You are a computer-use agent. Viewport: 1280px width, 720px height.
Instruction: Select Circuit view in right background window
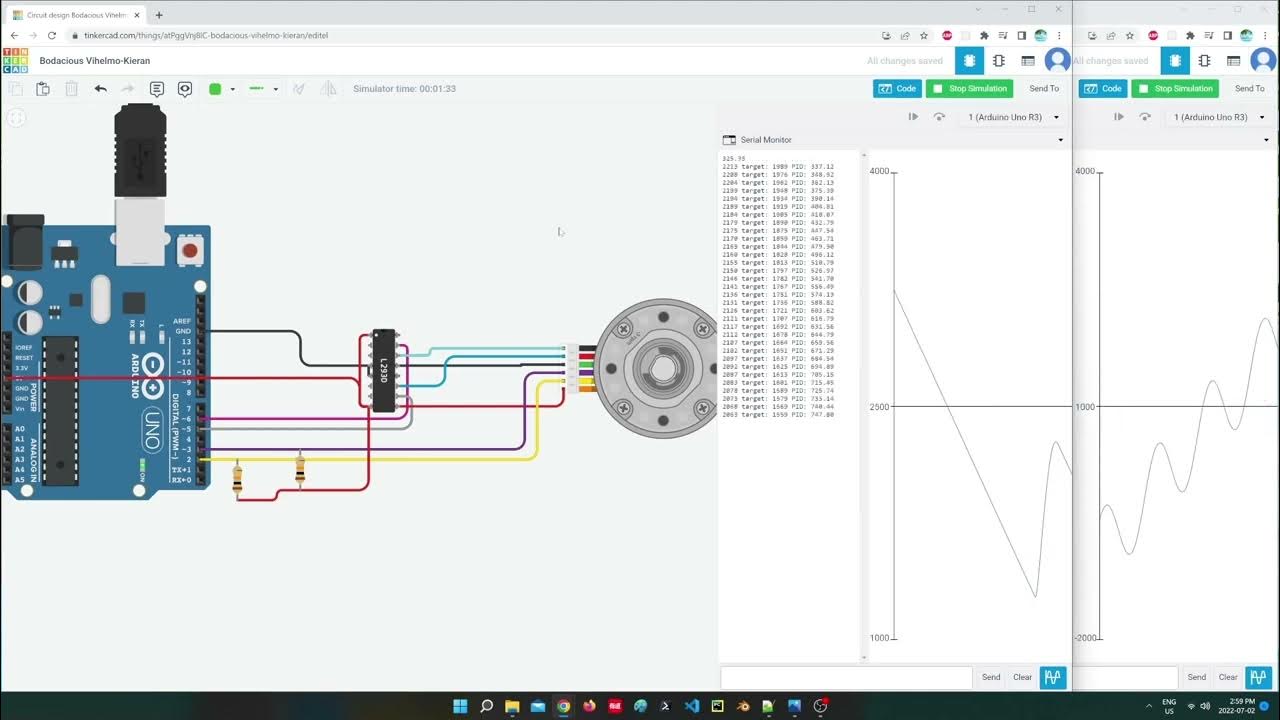(1175, 61)
